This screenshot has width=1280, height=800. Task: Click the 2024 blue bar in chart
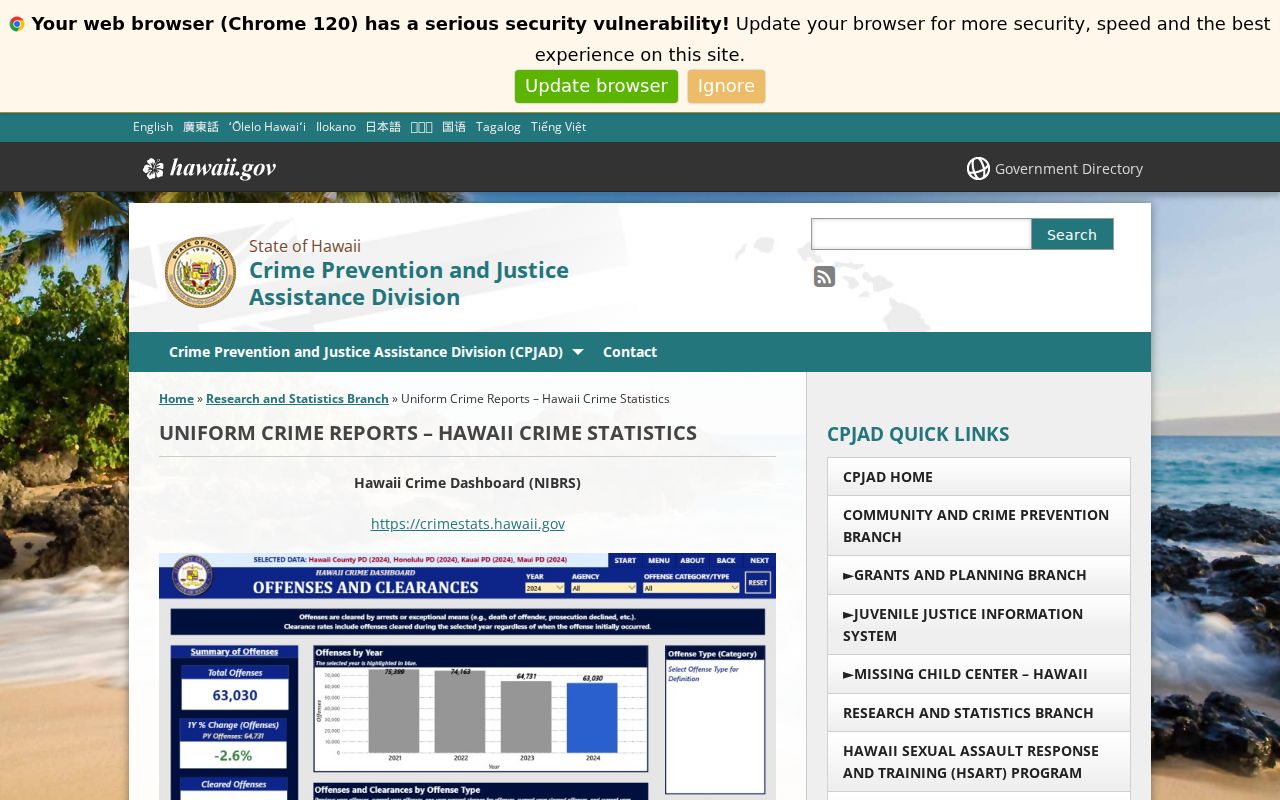(592, 718)
